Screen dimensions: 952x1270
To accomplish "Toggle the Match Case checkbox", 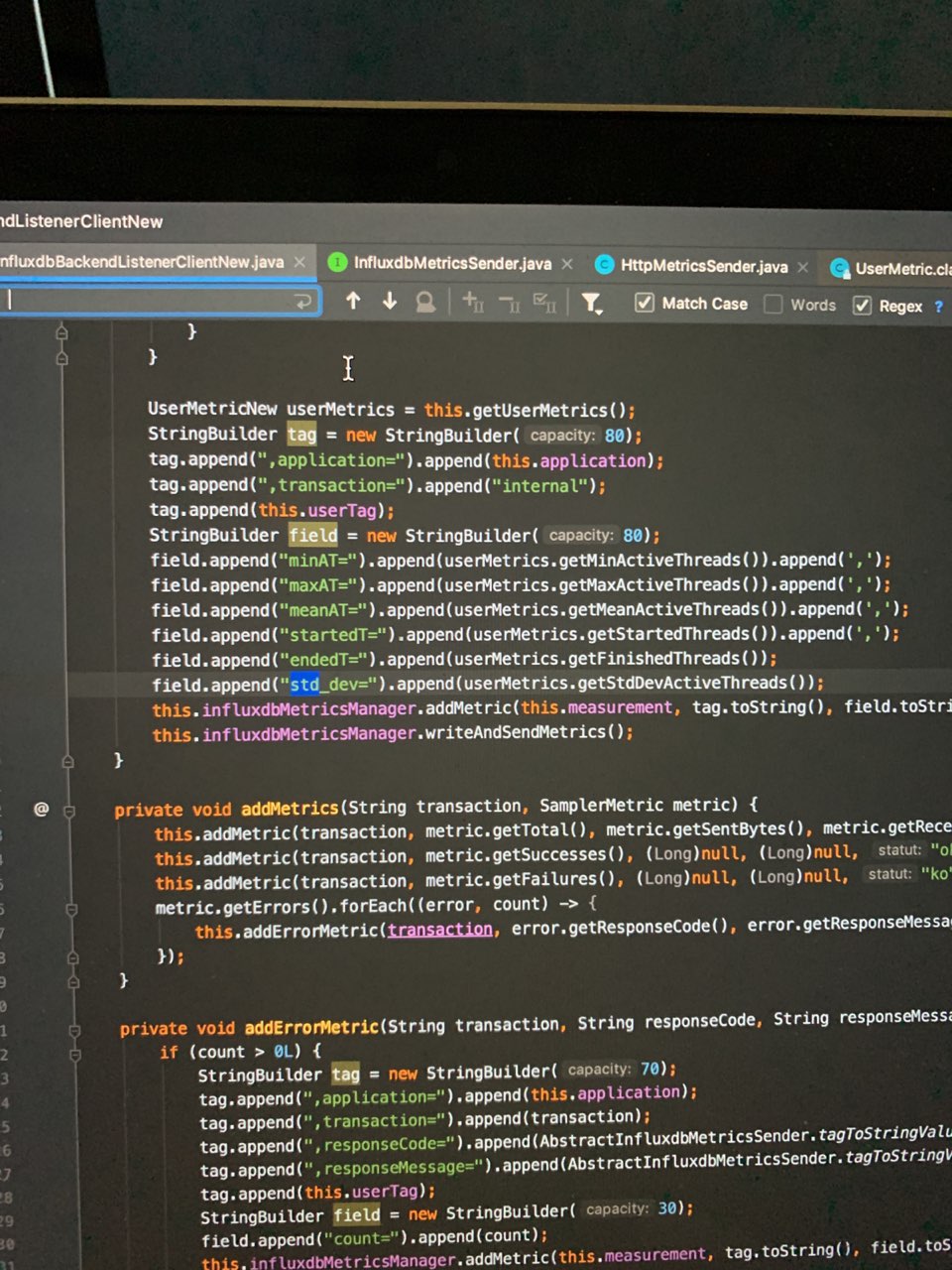I will click(x=645, y=303).
